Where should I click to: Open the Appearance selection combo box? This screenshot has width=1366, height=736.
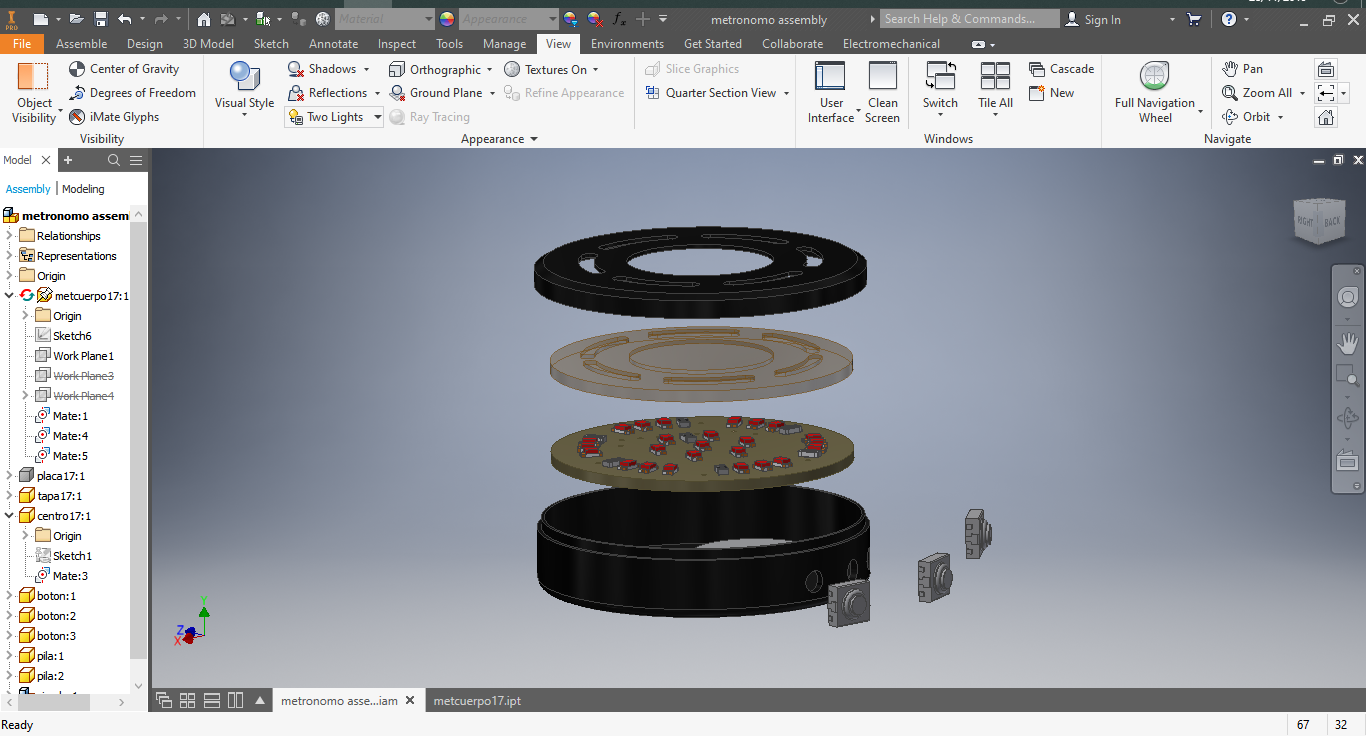click(509, 19)
